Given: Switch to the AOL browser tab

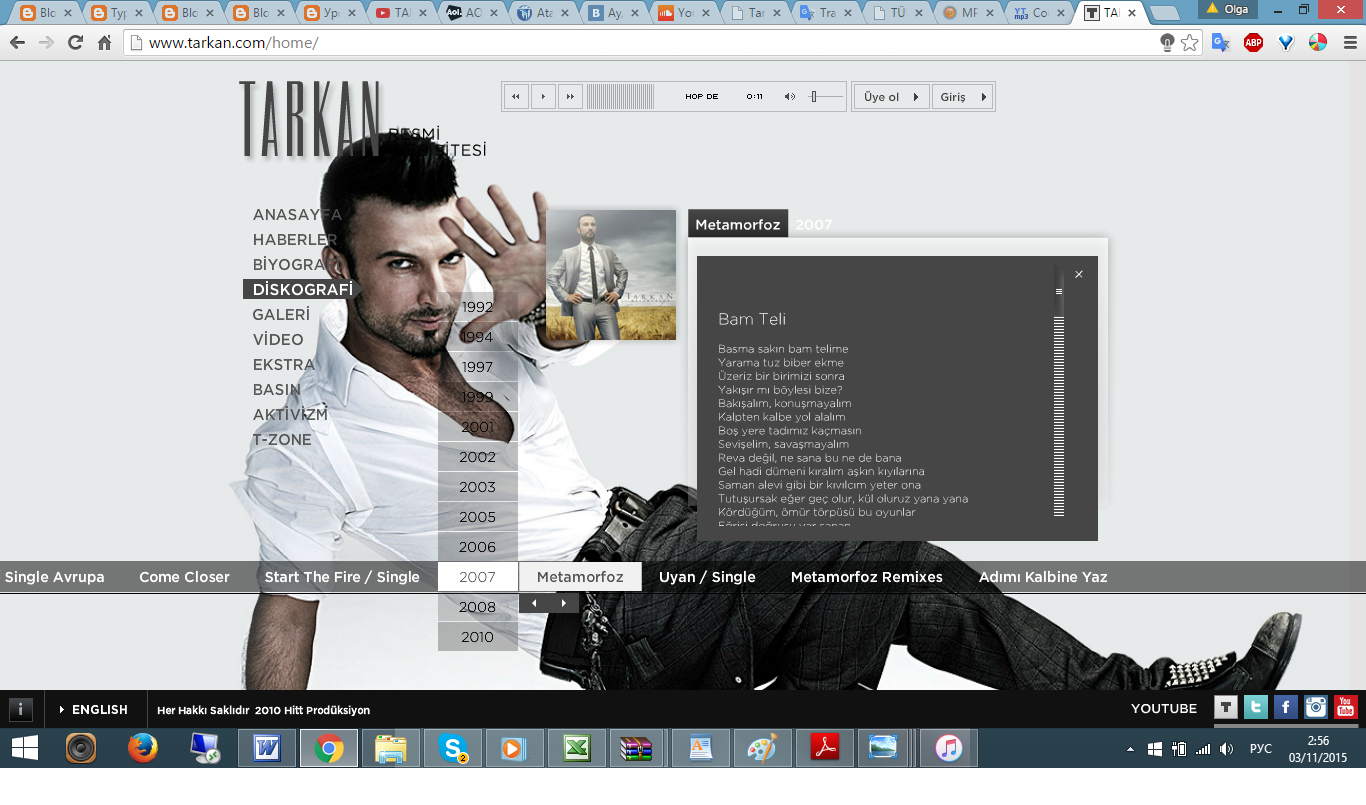Looking at the screenshot, I should pos(471,13).
